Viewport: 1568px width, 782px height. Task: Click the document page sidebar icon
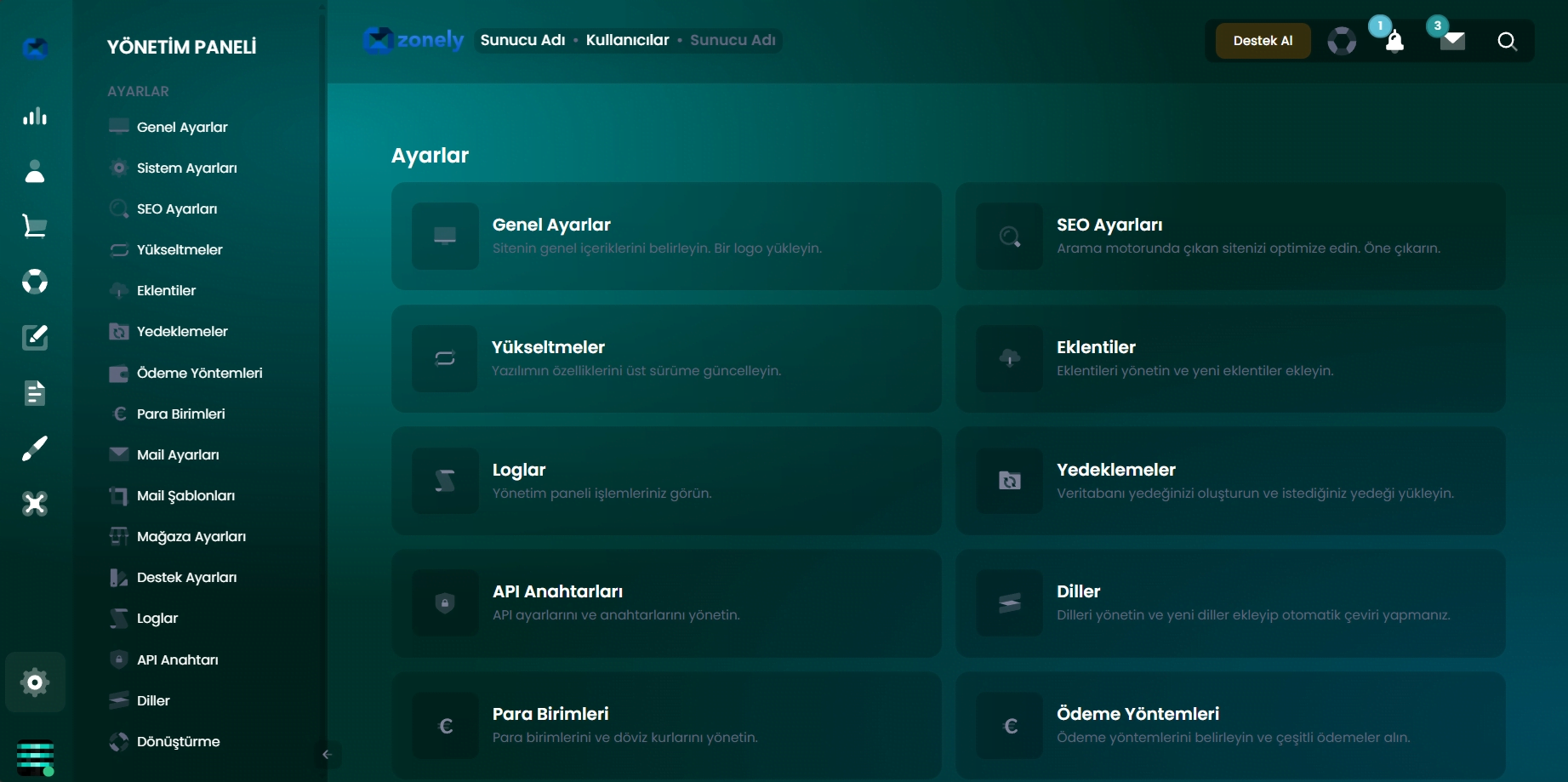(x=35, y=393)
